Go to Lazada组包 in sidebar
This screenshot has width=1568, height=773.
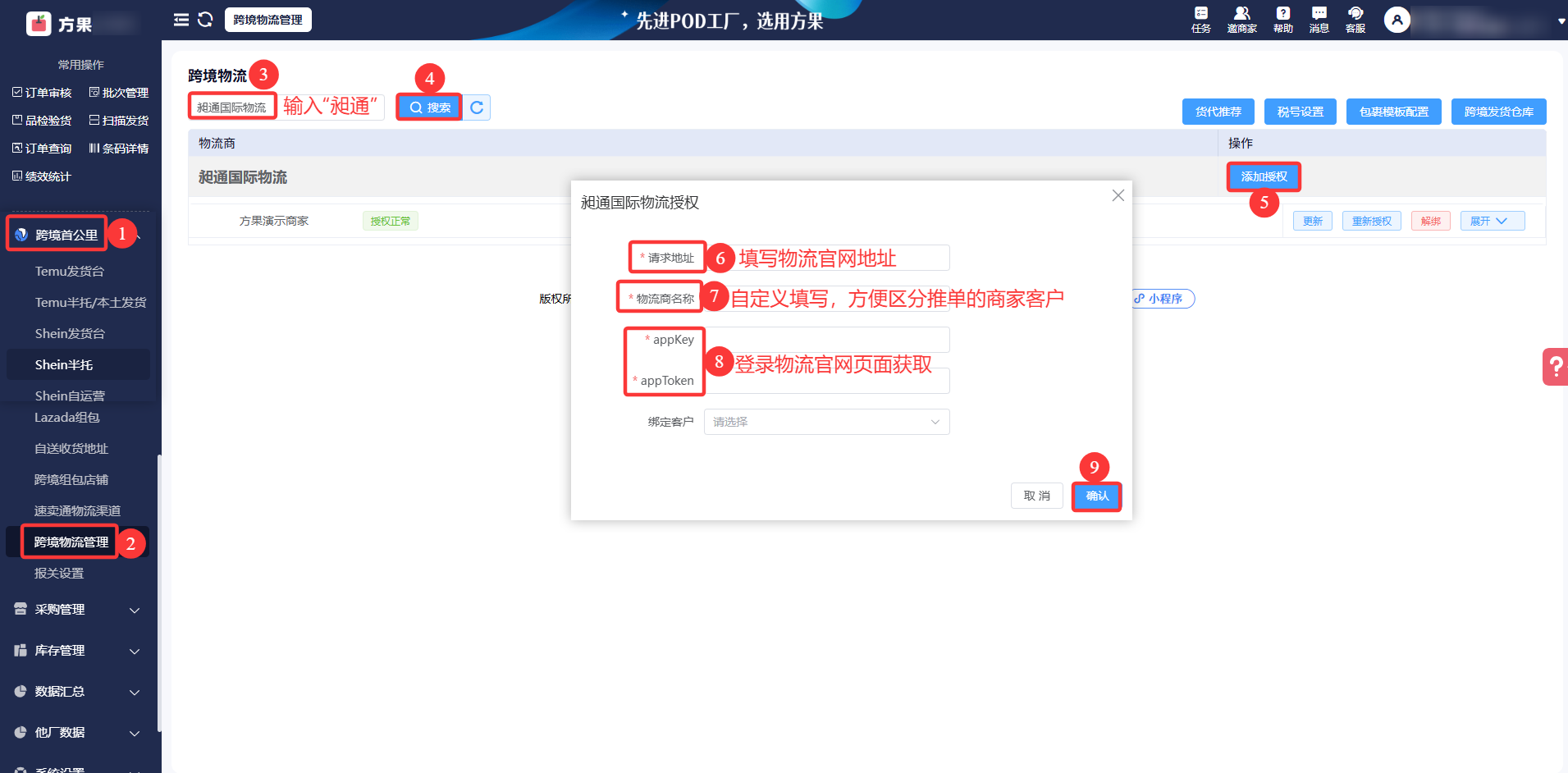[x=67, y=418]
